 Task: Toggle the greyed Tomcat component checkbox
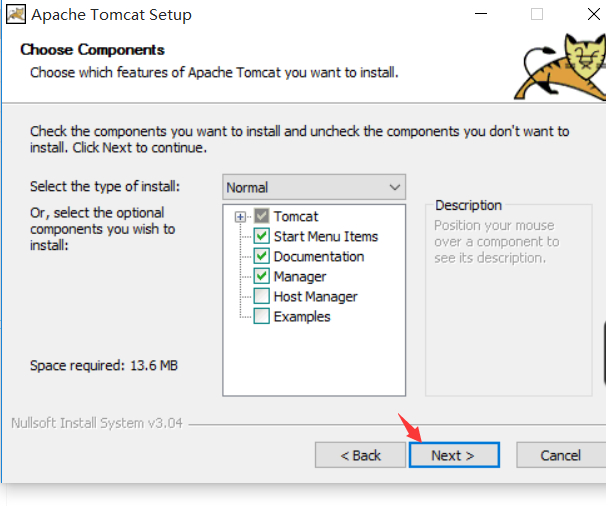click(x=262, y=216)
